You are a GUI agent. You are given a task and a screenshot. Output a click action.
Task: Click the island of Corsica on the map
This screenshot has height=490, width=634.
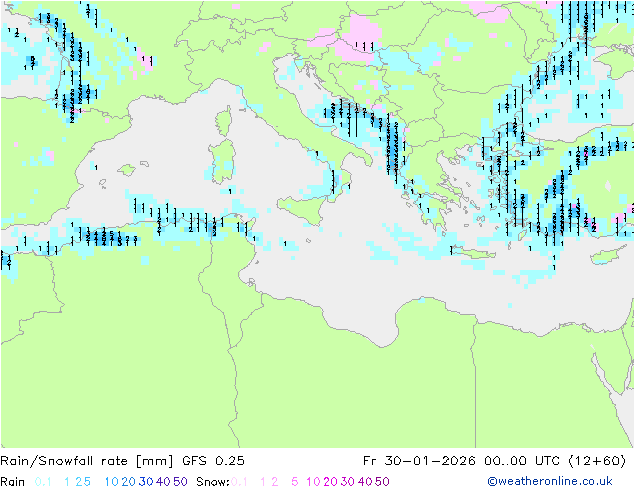click(224, 121)
